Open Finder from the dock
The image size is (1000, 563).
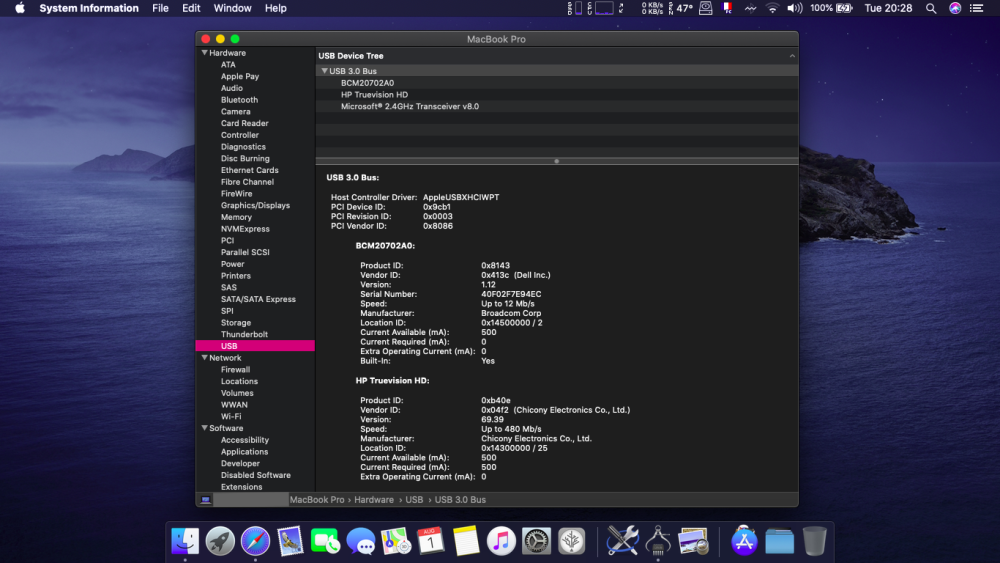185,541
